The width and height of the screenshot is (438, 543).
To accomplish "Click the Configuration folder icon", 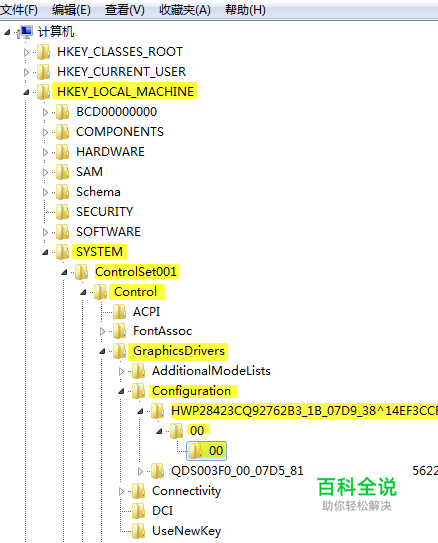I will click(139, 391).
